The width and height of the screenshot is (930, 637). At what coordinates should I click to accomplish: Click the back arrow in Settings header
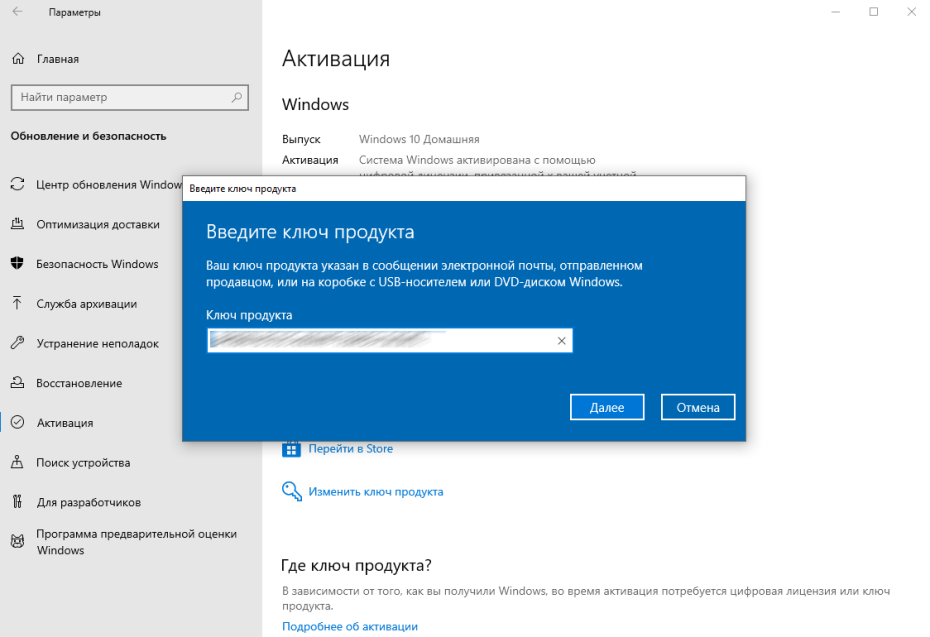click(17, 11)
